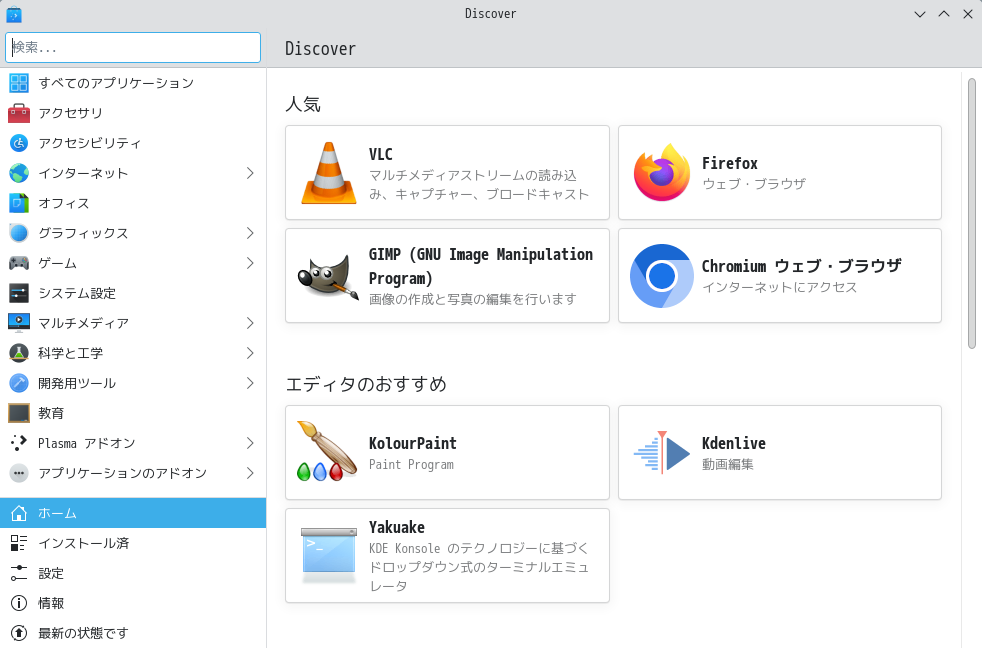Expand the マルチメディア category chevron
This screenshot has width=982, height=648.
pos(250,323)
